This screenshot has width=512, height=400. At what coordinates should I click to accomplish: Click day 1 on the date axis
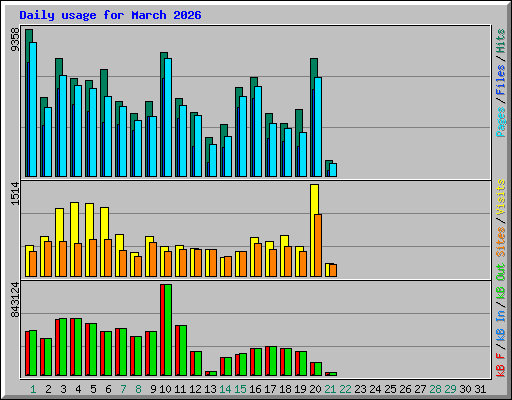pyautogui.click(x=33, y=389)
